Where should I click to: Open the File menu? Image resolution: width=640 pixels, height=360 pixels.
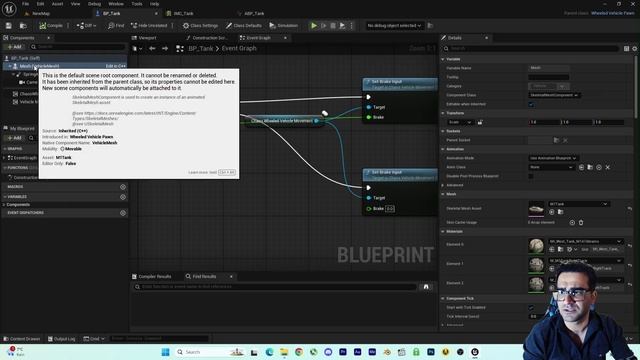tap(25, 4)
